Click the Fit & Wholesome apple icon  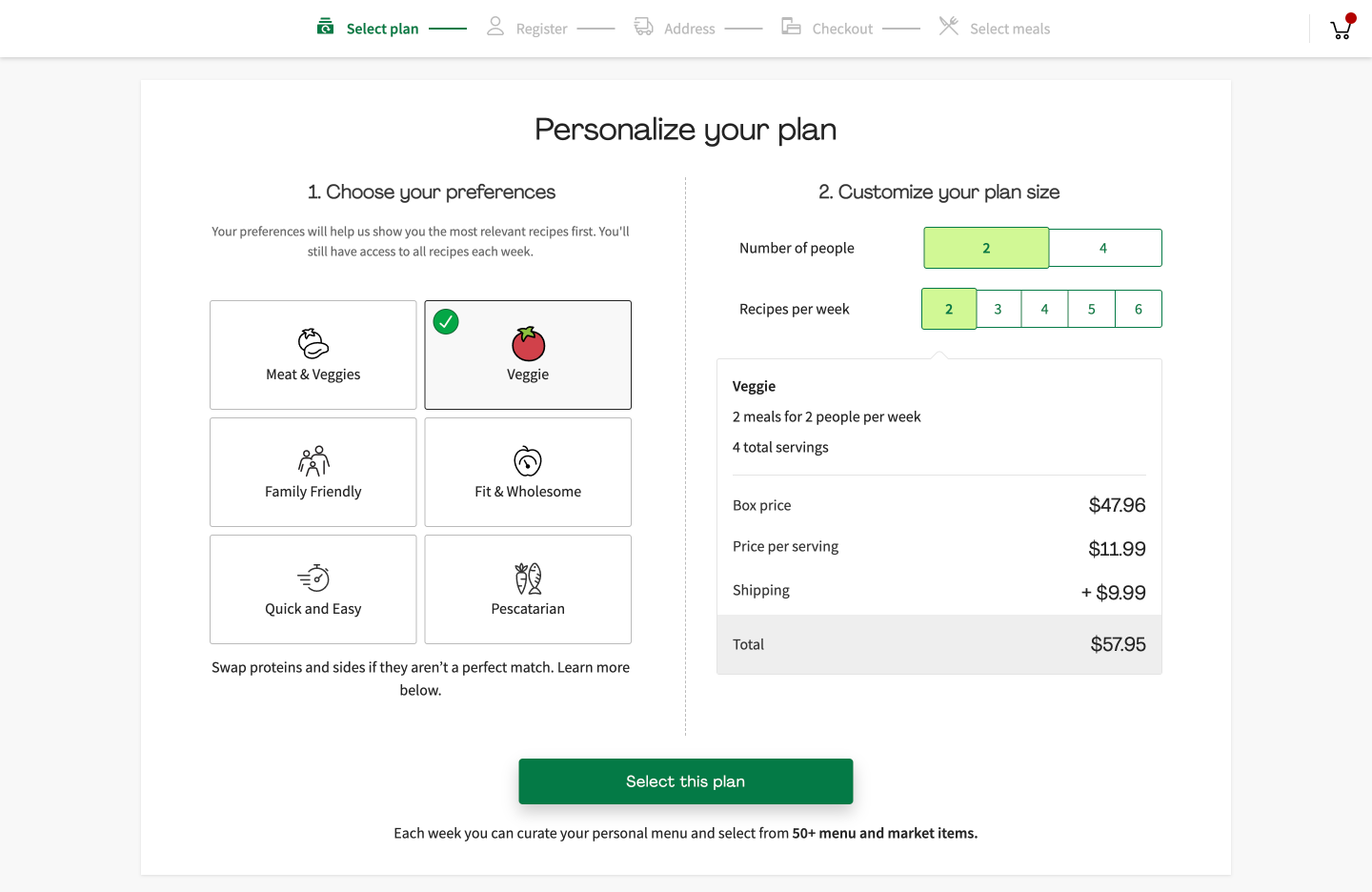coord(528,461)
